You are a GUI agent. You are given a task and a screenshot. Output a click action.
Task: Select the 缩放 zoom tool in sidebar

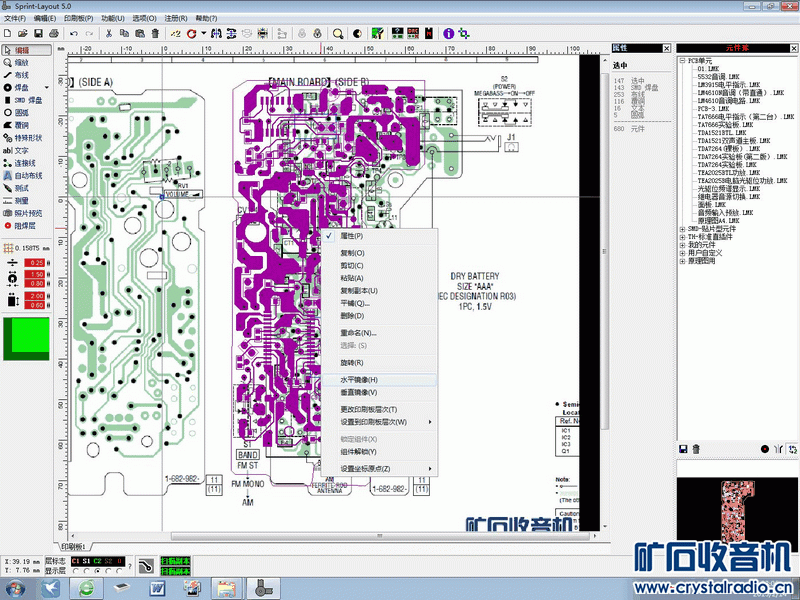click(27, 63)
